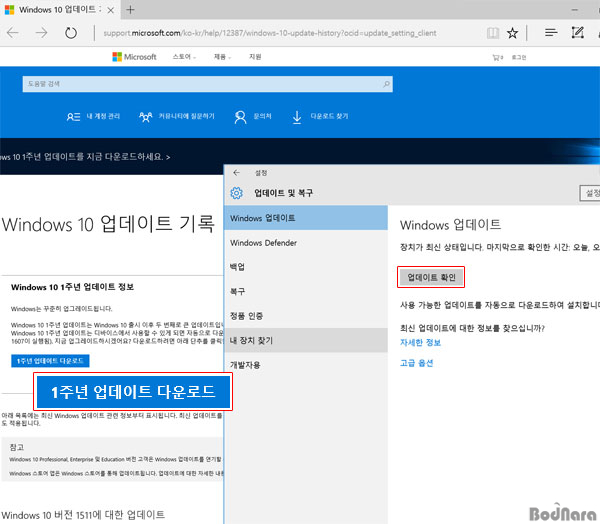The width and height of the screenshot is (600, 524).
Task: Click back arrow in Settings window
Action: click(236, 172)
